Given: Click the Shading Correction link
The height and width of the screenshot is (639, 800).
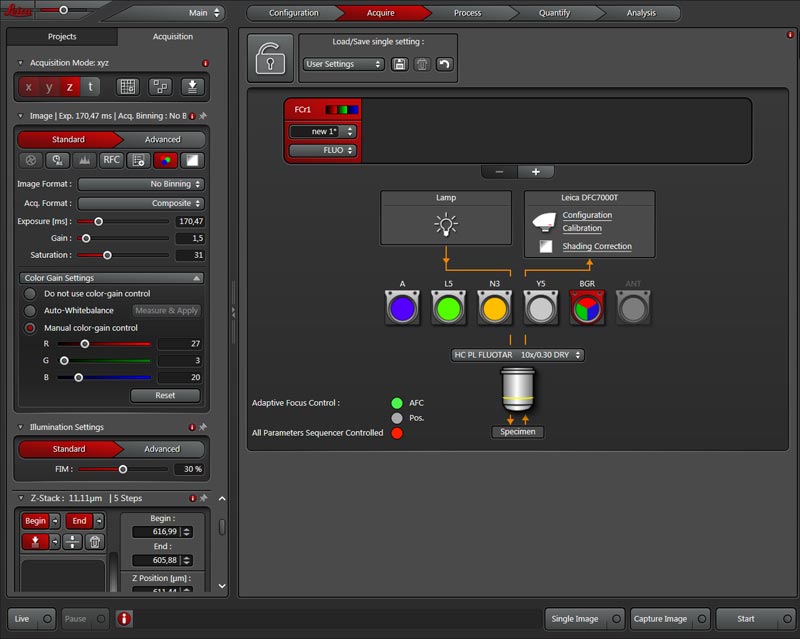Looking at the screenshot, I should point(596,246).
